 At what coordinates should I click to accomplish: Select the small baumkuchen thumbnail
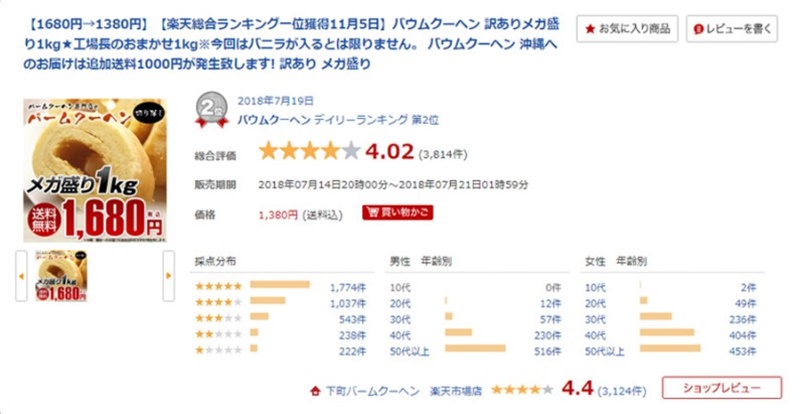click(61, 276)
